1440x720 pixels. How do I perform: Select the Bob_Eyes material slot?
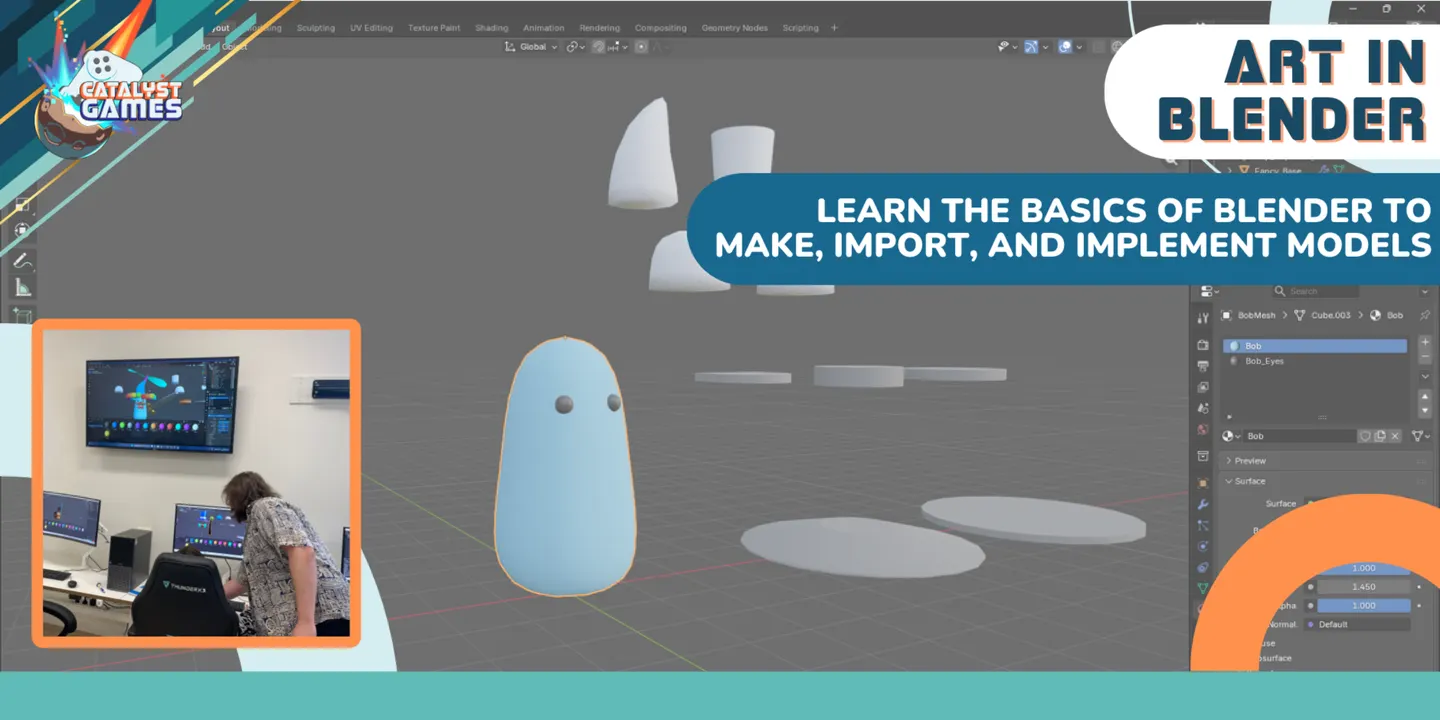(x=1315, y=361)
